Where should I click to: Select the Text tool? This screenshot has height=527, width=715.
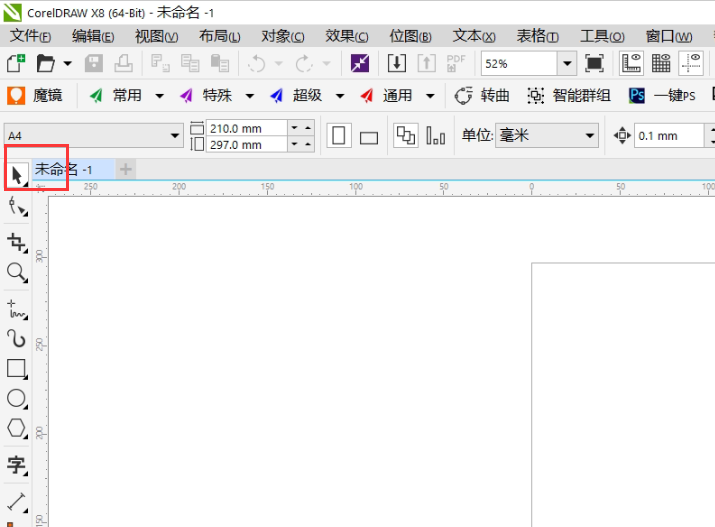(17, 465)
